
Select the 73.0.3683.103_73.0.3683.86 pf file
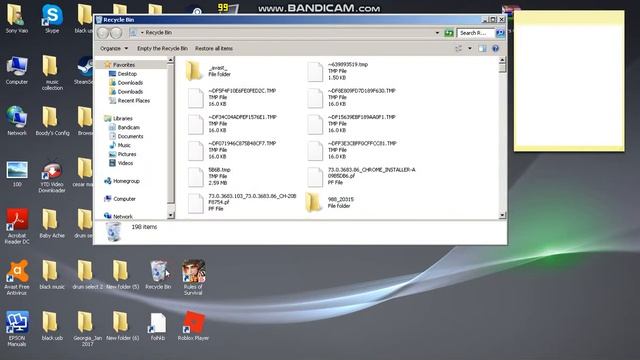click(x=242, y=202)
